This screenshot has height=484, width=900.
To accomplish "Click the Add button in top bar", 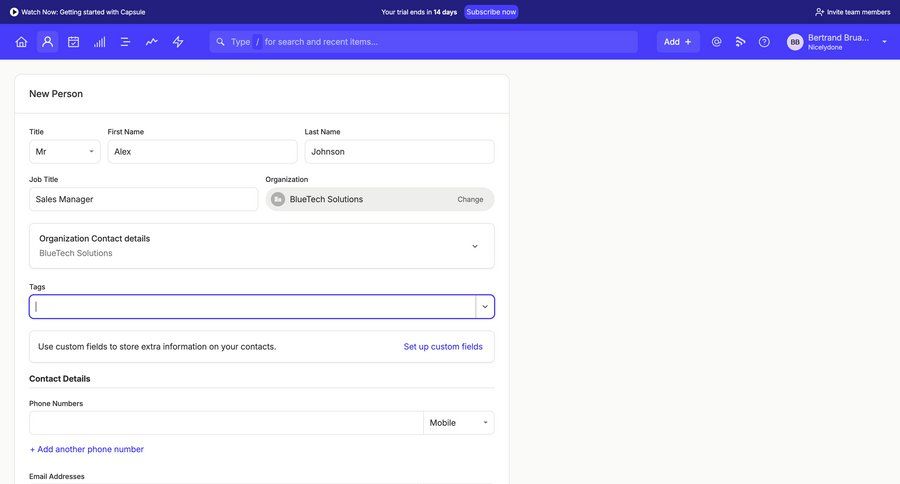I will click(677, 42).
